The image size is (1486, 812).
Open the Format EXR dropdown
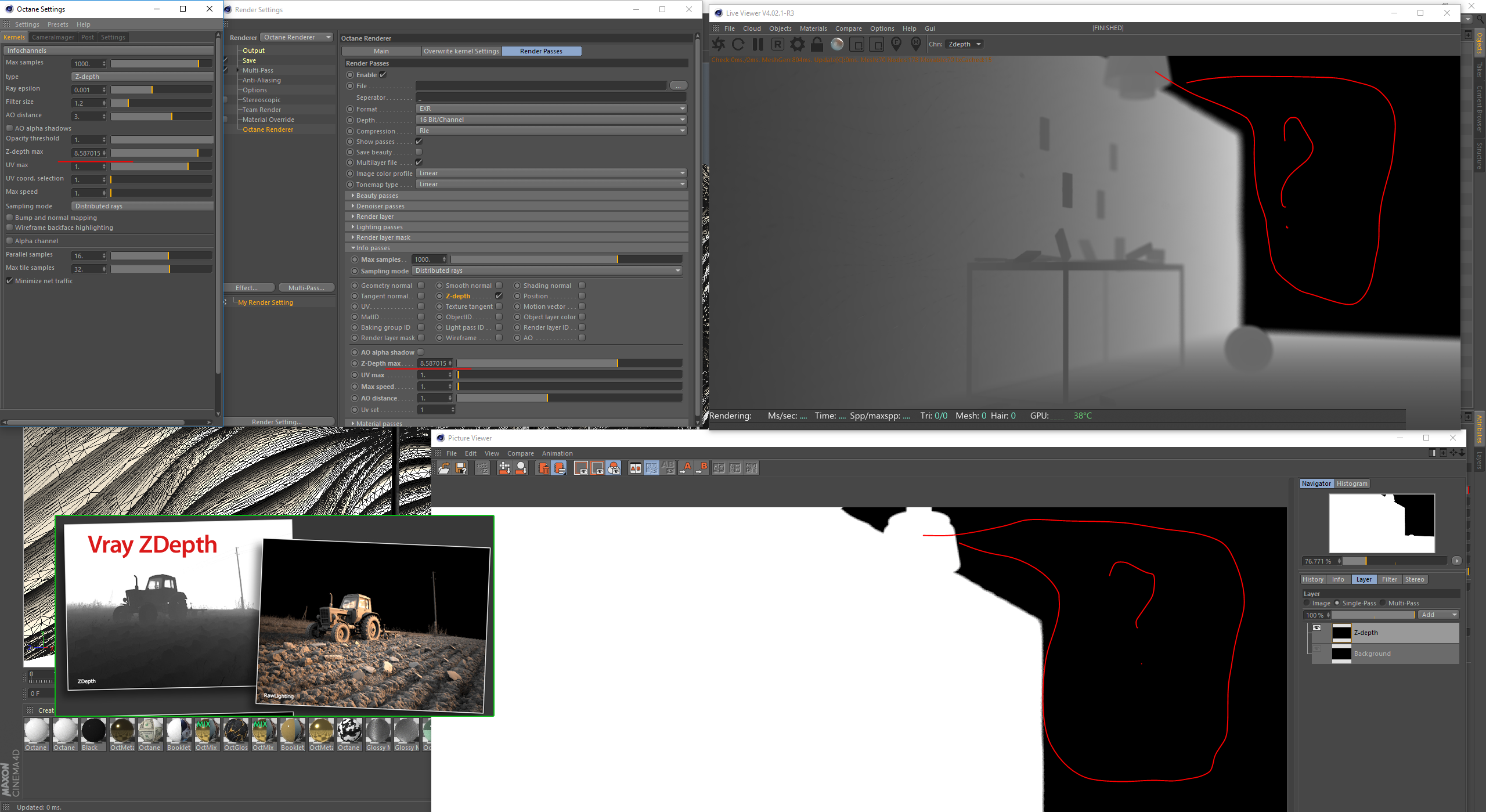point(551,109)
